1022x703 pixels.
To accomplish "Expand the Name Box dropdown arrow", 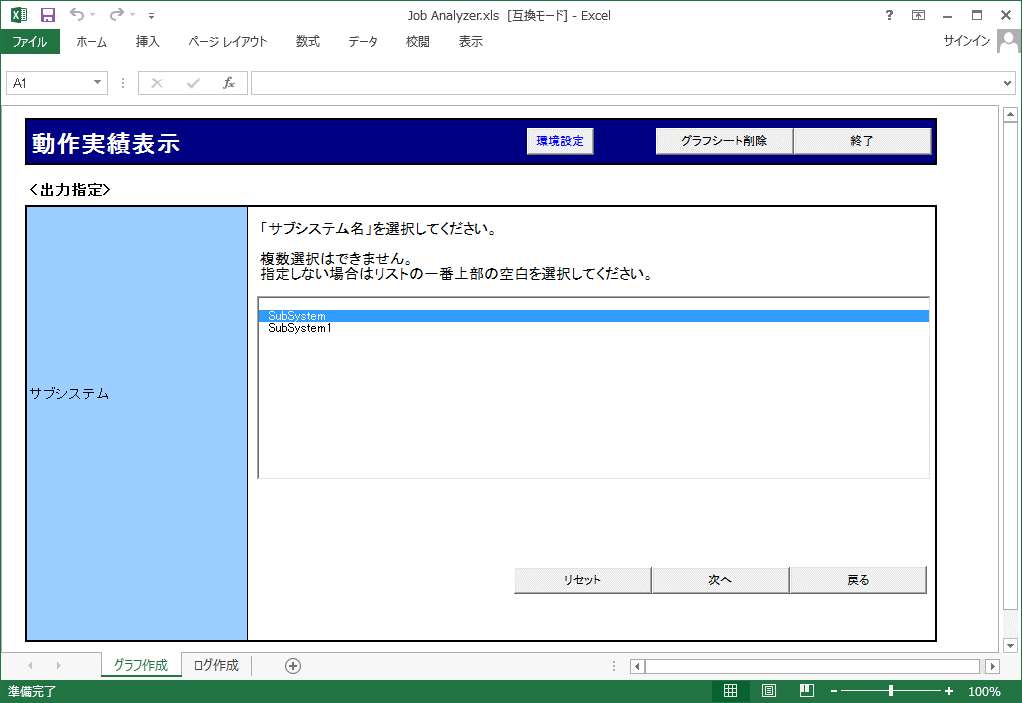I will [98, 83].
